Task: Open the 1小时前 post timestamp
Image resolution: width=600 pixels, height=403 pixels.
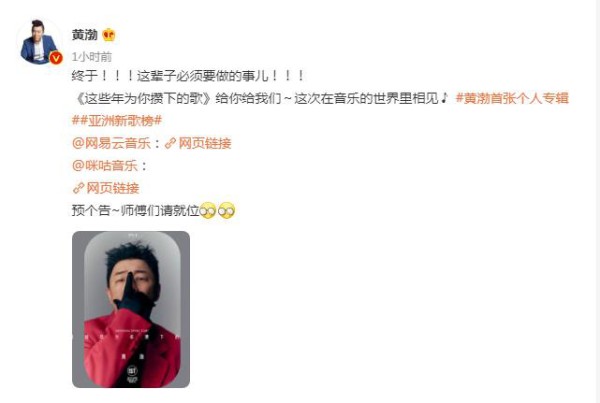Action: tap(91, 57)
